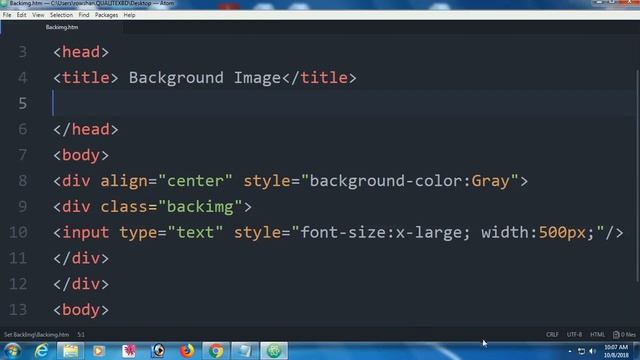The height and width of the screenshot is (360, 640).
Task: Open the Help menu
Action: click(x=129, y=15)
